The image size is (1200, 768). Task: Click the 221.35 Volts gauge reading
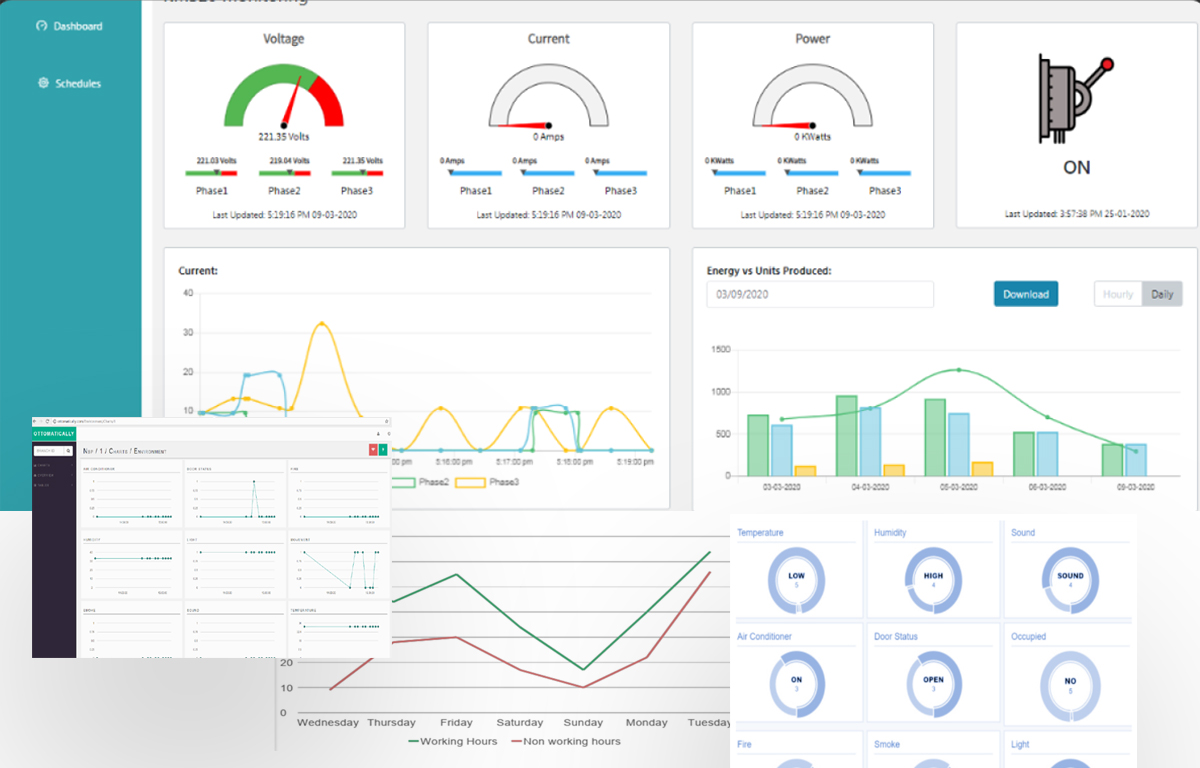pyautogui.click(x=284, y=136)
